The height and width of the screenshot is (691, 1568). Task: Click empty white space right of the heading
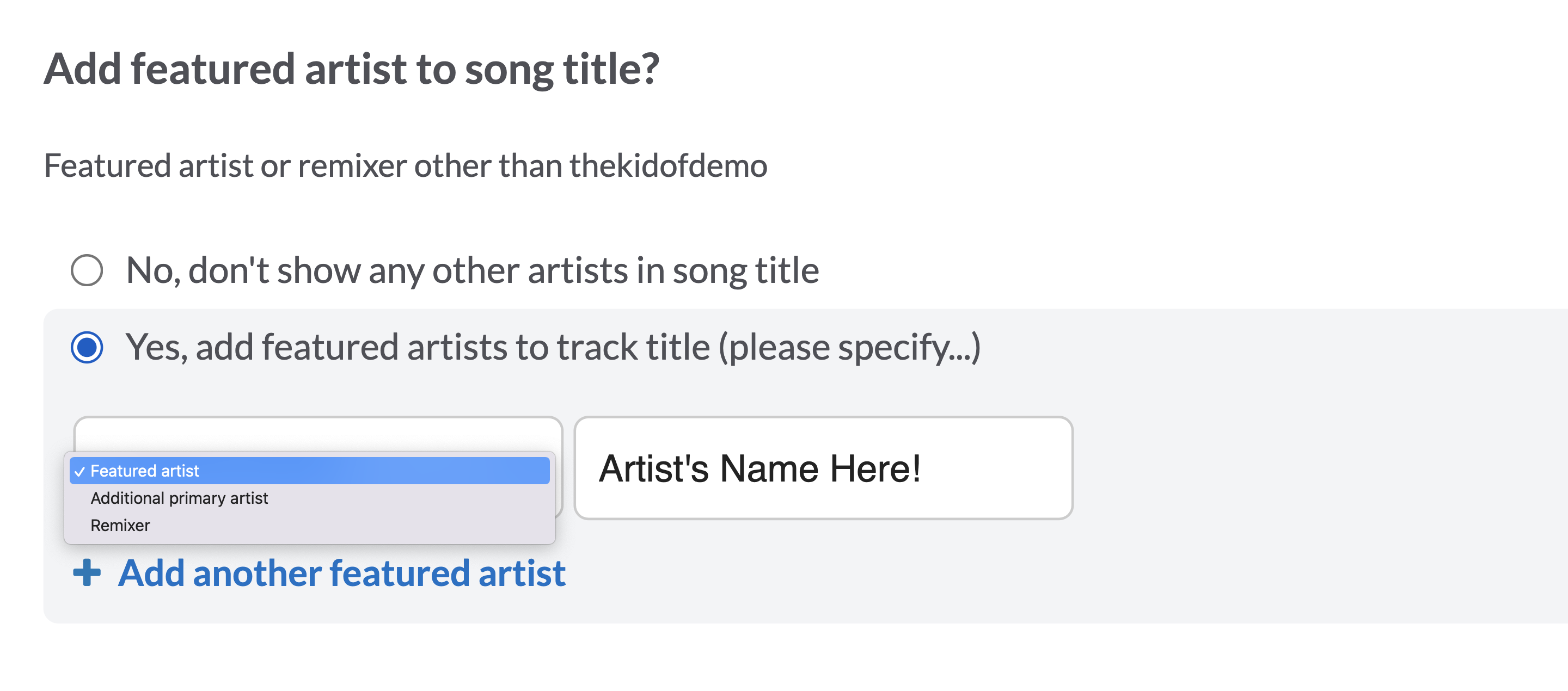[1095, 69]
